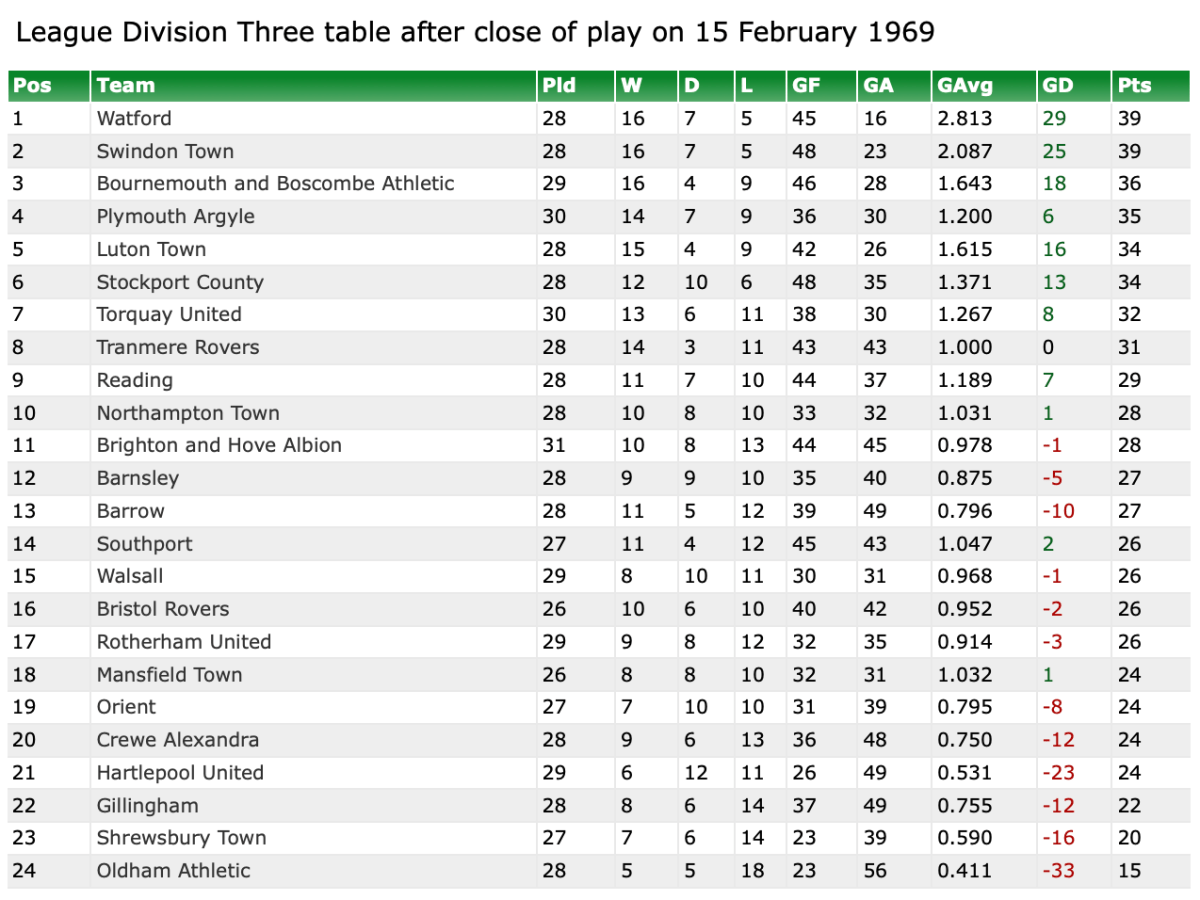
Task: Select Hartlepool United team name
Action: click(180, 773)
